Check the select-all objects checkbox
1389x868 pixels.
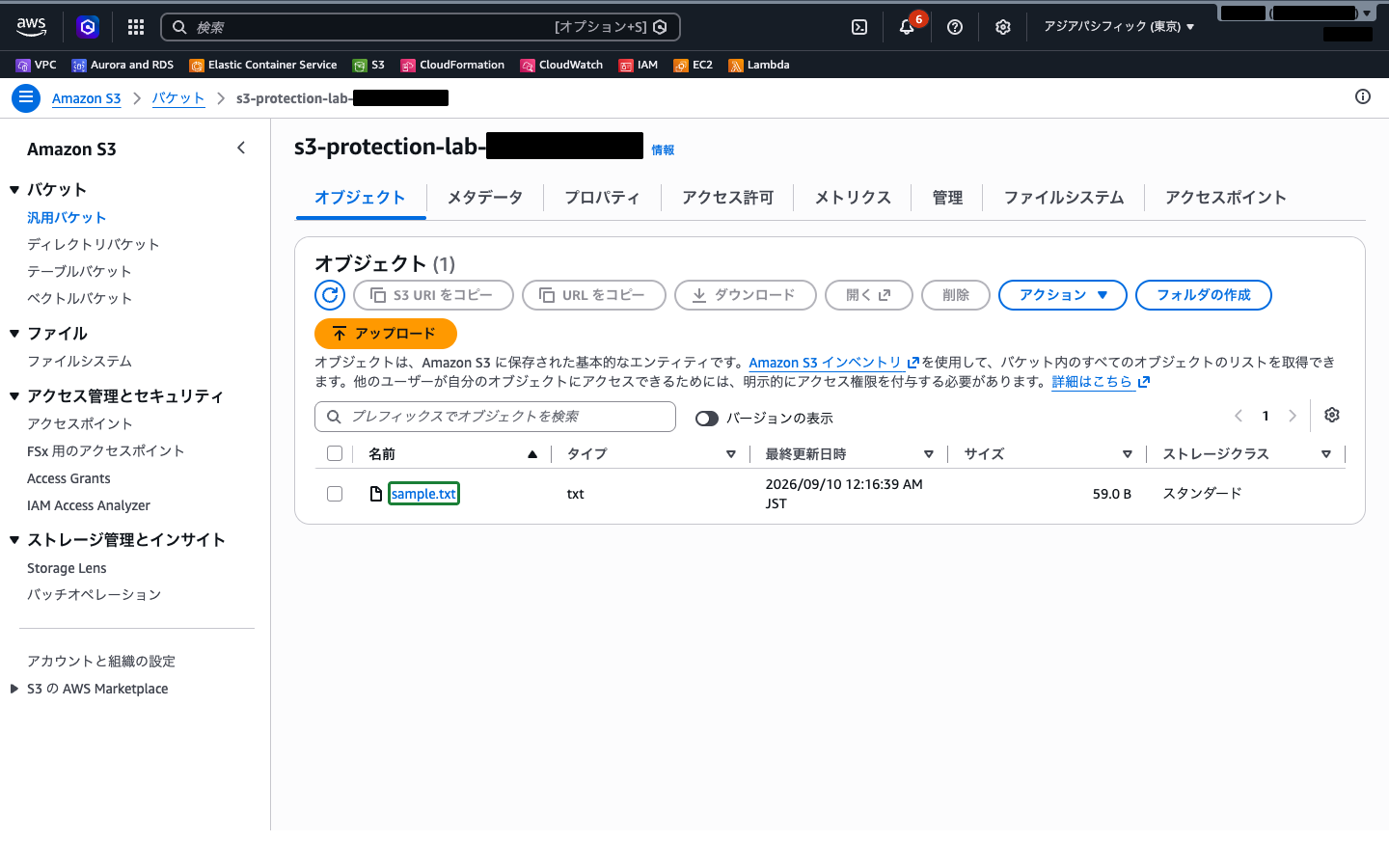pos(335,453)
